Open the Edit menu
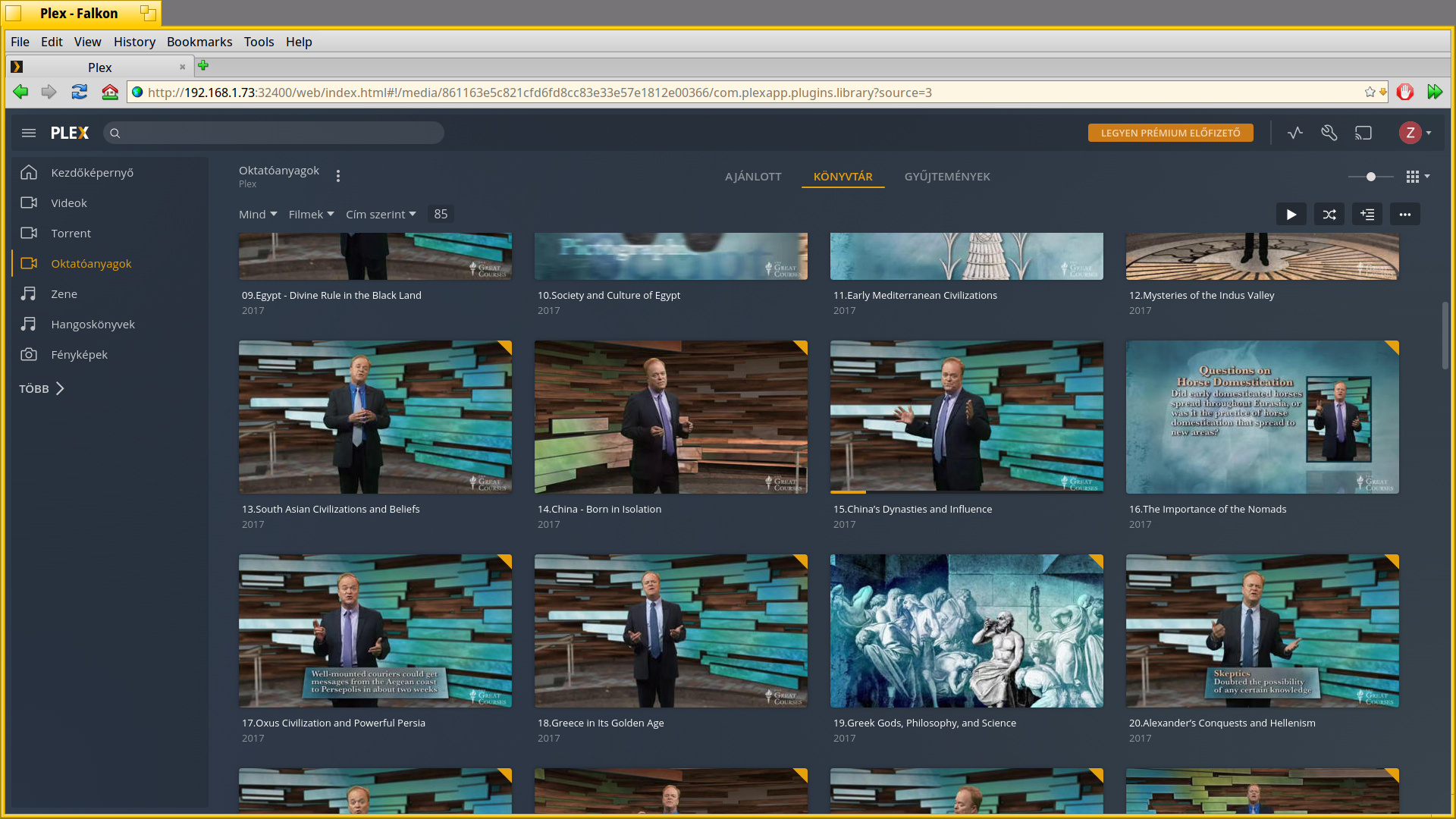This screenshot has width=1456, height=819. [52, 42]
